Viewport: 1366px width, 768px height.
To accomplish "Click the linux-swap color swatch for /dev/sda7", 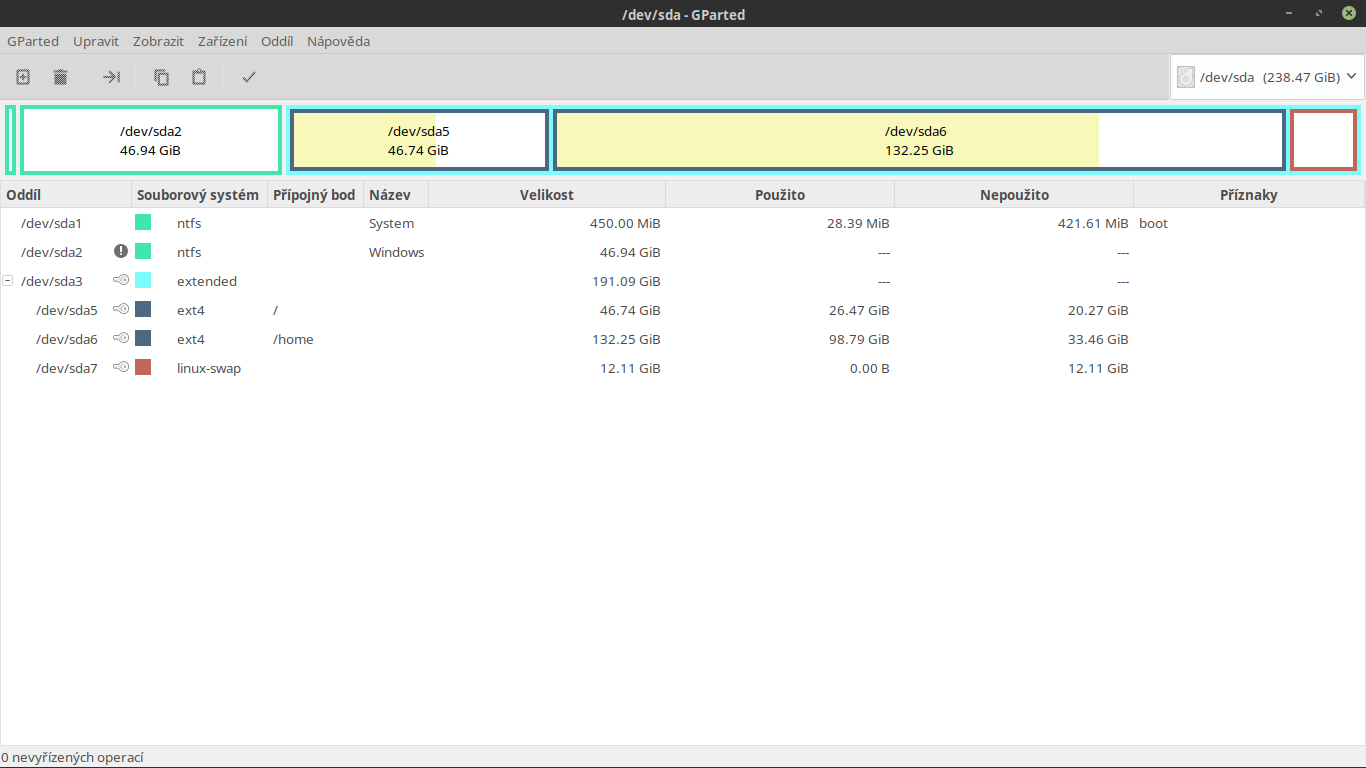I will coord(143,368).
